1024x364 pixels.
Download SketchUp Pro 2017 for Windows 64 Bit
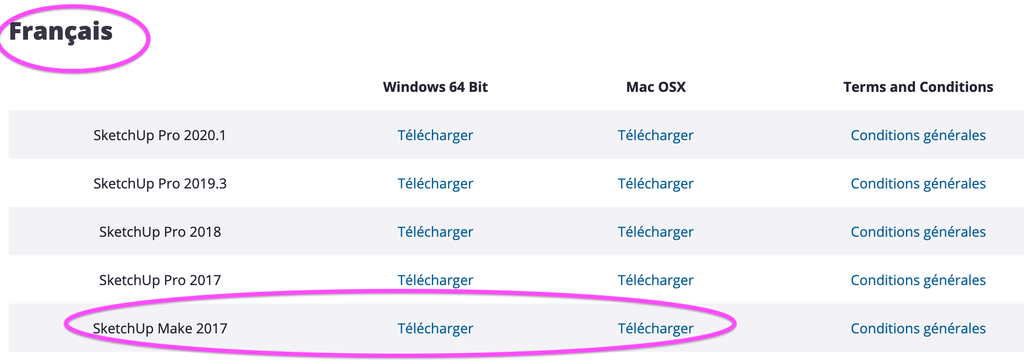pyautogui.click(x=435, y=280)
